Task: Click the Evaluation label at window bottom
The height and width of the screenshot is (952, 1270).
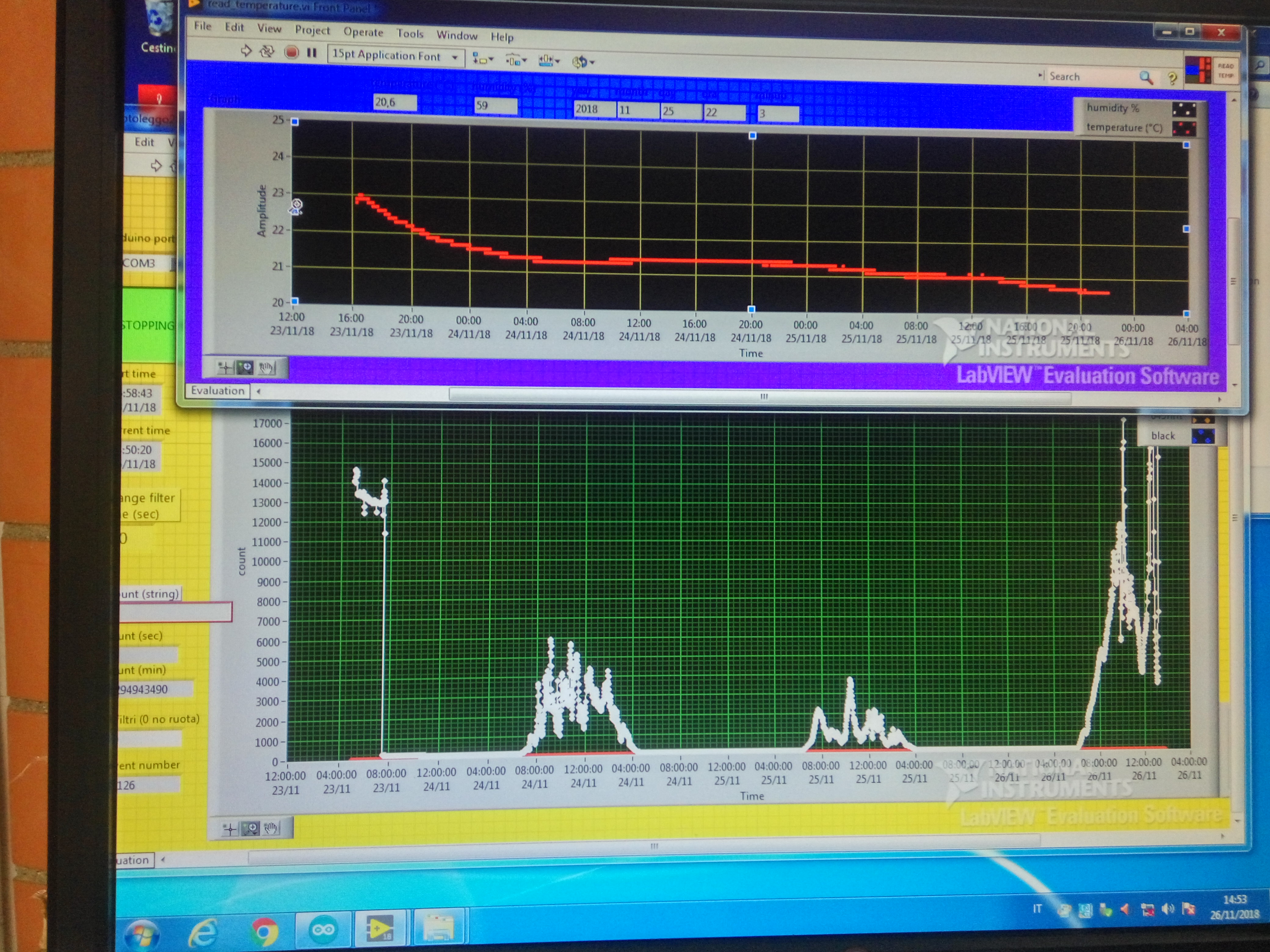Action: (218, 390)
